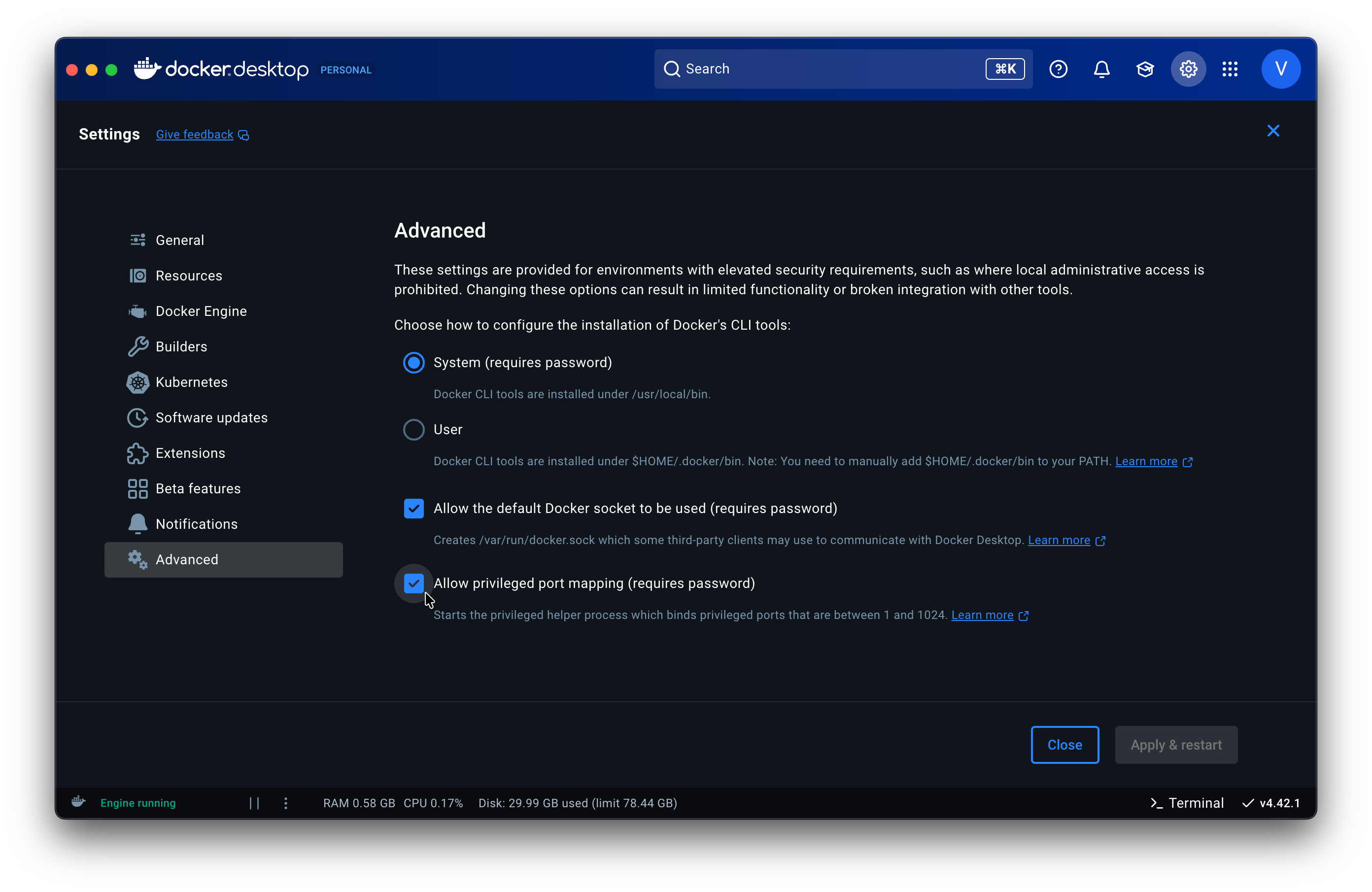1372x892 pixels.
Task: Open Resources settings section
Action: coord(224,275)
